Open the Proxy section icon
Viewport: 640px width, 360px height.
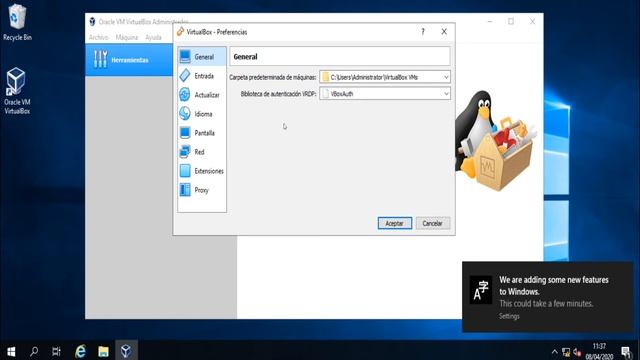[185, 190]
